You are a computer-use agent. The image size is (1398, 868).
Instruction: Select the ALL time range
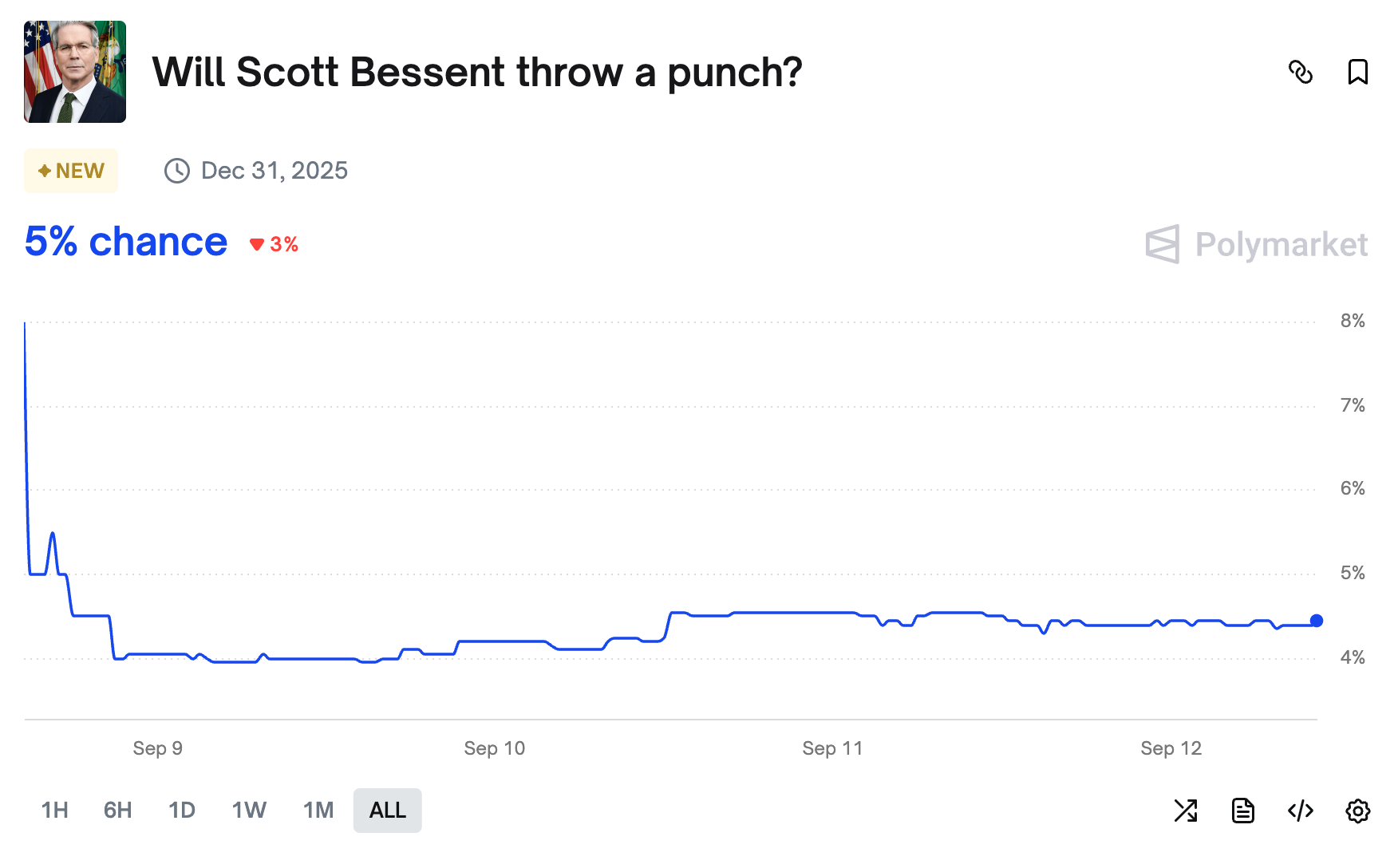point(388,811)
